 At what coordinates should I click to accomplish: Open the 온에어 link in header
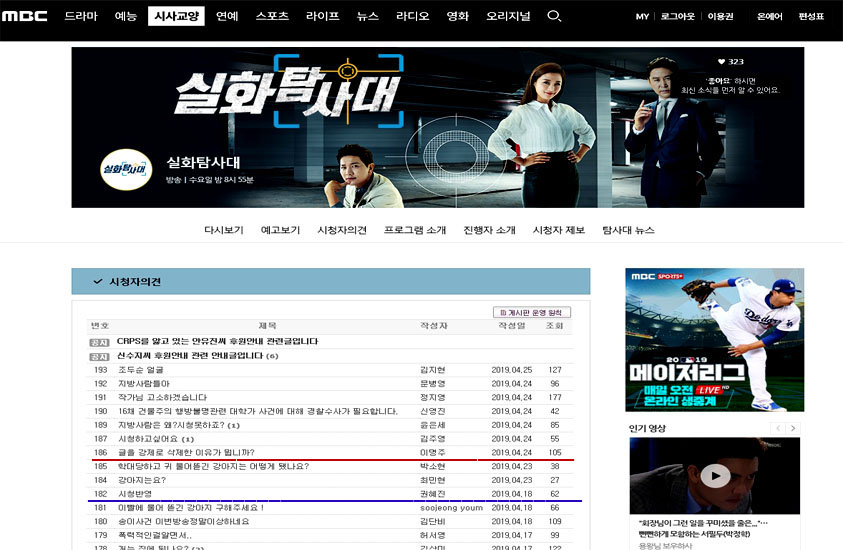click(769, 17)
